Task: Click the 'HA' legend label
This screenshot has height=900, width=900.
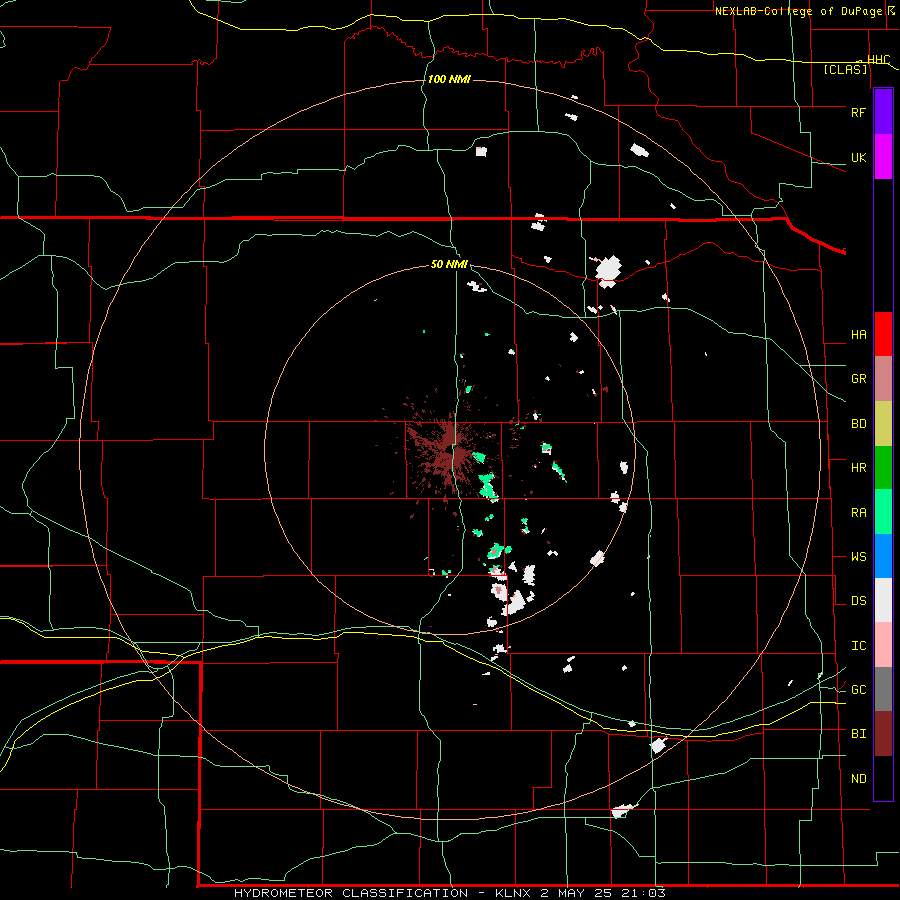Action: (858, 335)
